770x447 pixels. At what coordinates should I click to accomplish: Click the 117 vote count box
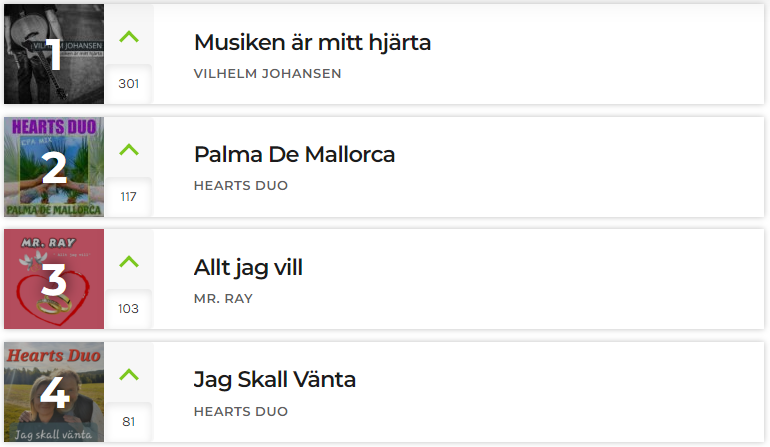click(129, 196)
